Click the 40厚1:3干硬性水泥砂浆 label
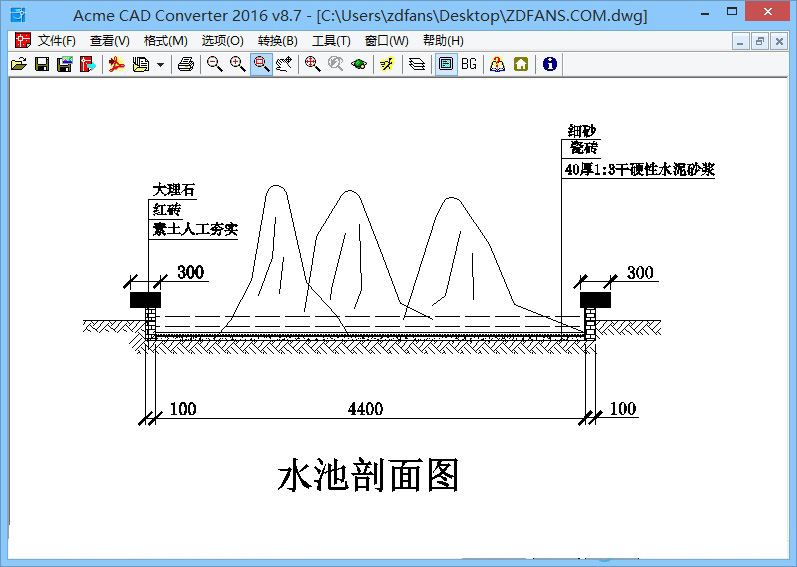Image resolution: width=797 pixels, height=567 pixels. coord(640,169)
